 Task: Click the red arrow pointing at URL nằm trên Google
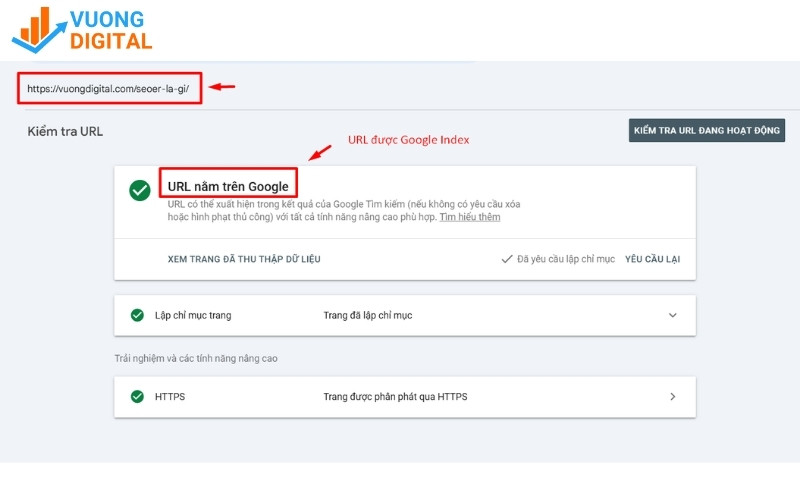(x=320, y=152)
